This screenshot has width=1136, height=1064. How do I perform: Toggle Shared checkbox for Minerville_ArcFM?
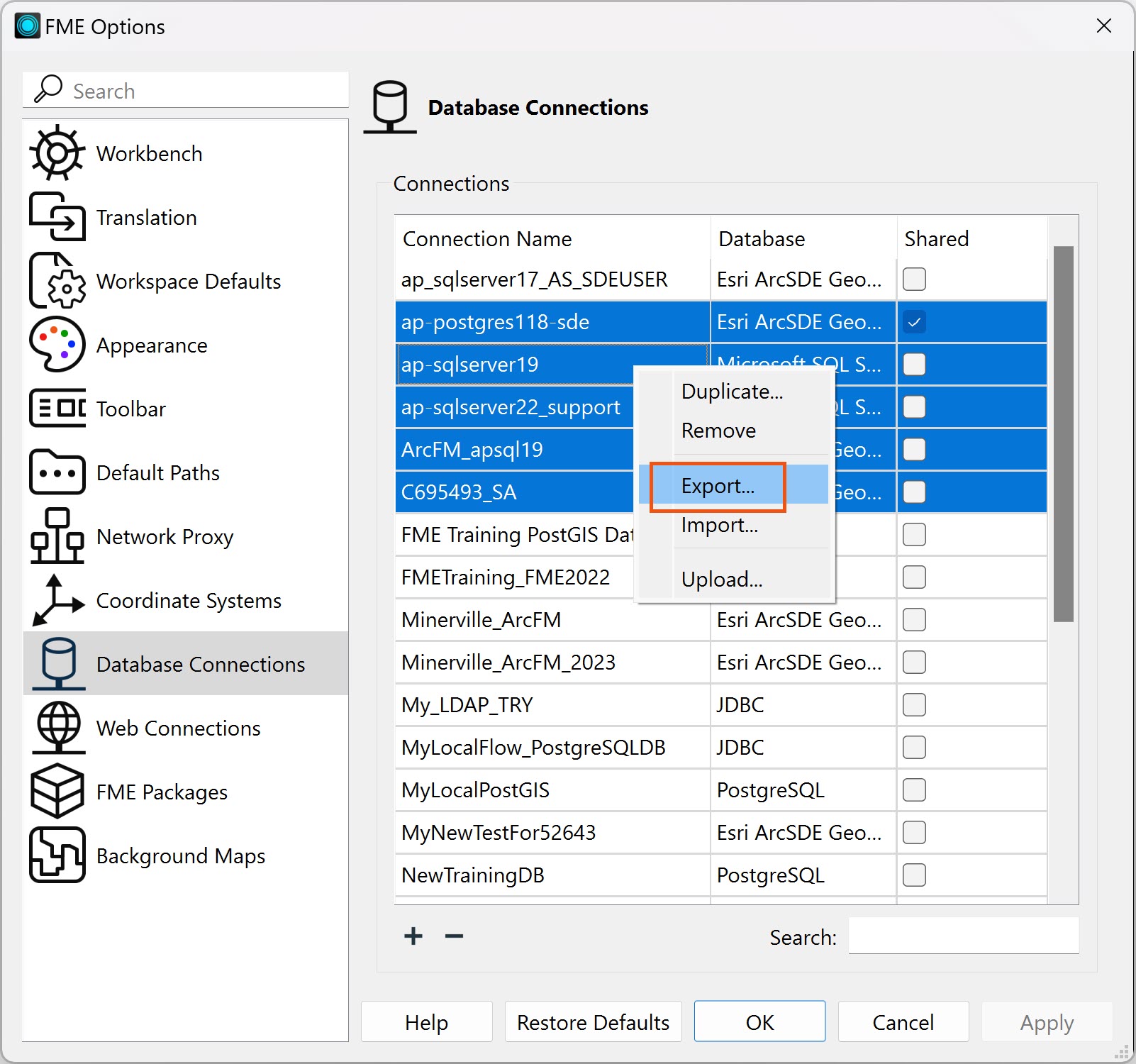point(914,620)
